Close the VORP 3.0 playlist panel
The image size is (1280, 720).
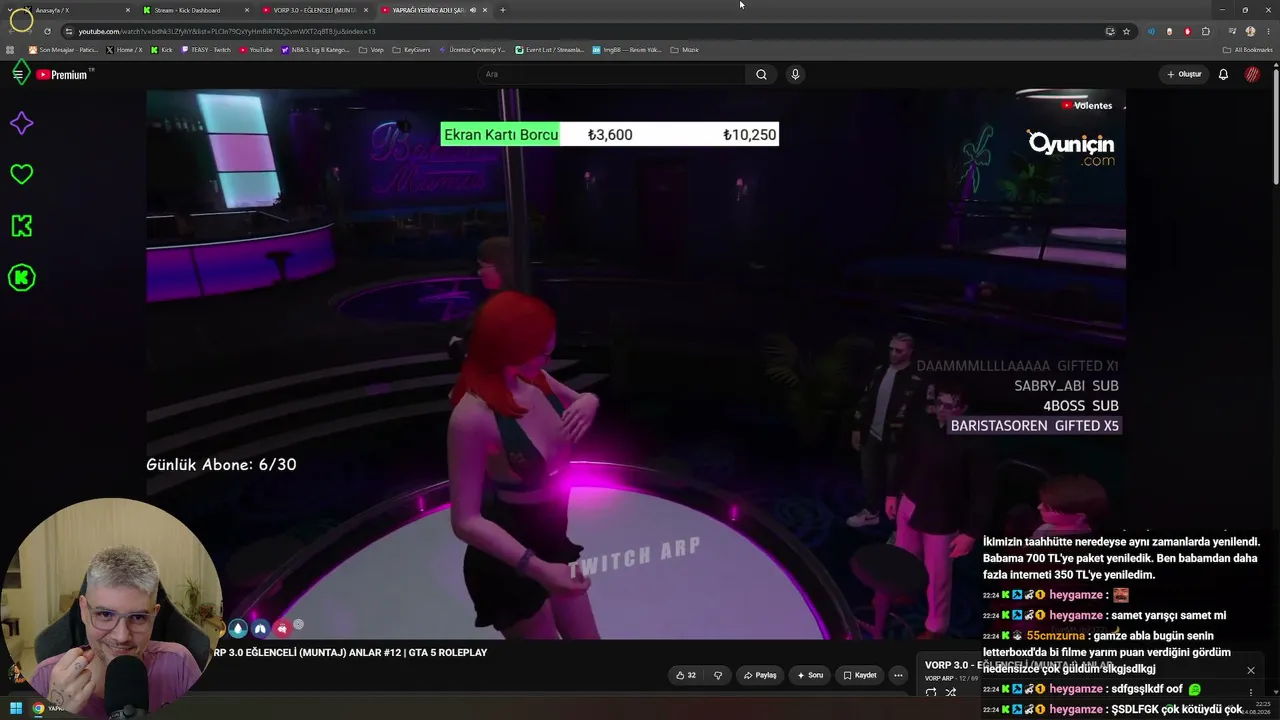coord(1250,670)
